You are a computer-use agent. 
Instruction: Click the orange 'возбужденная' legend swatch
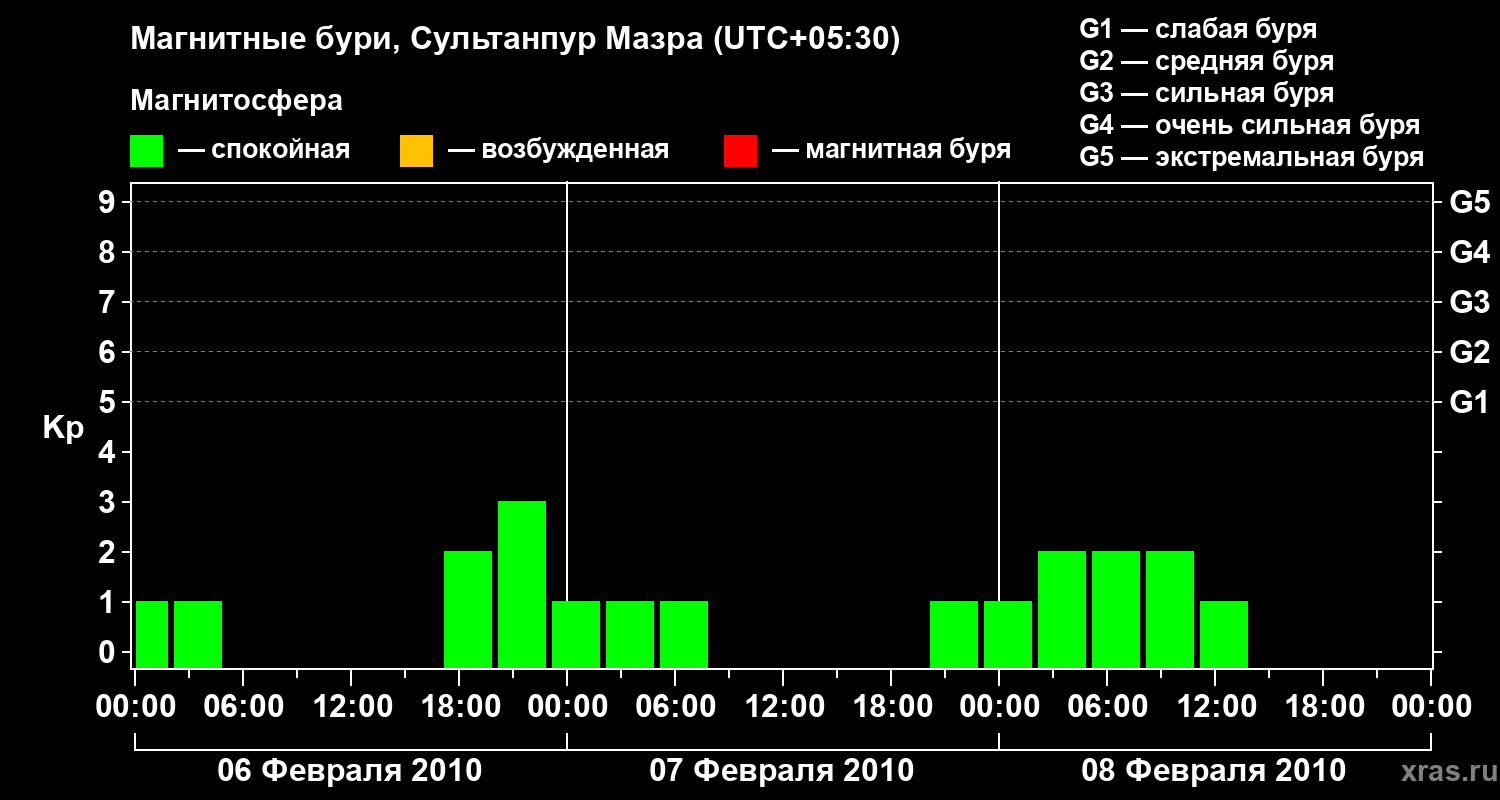coord(416,151)
